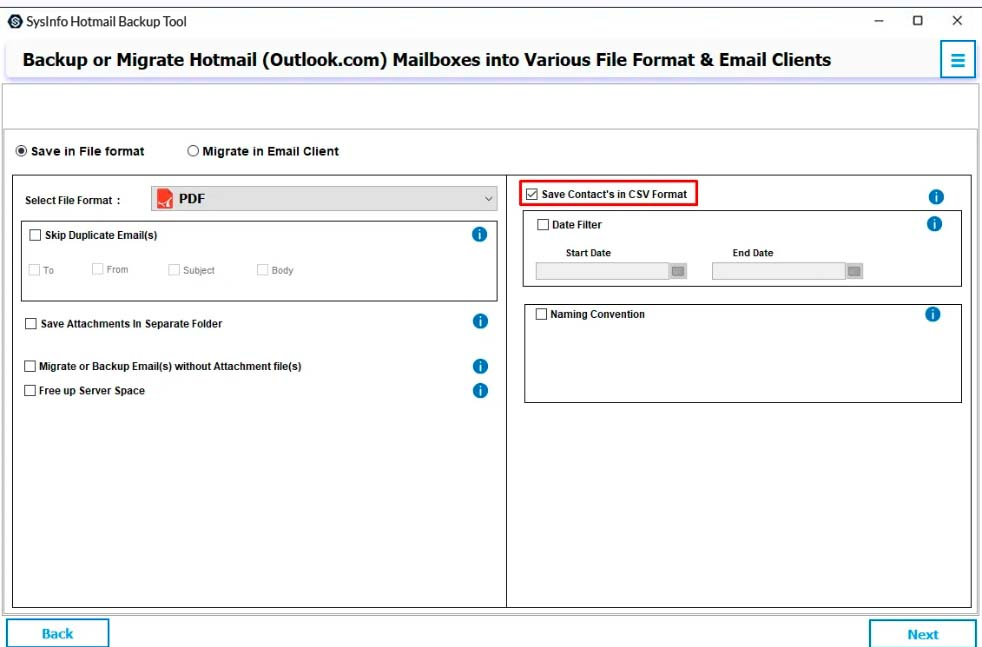Click the SysInfo logo in title bar
The height and width of the screenshot is (647, 982).
click(x=15, y=21)
